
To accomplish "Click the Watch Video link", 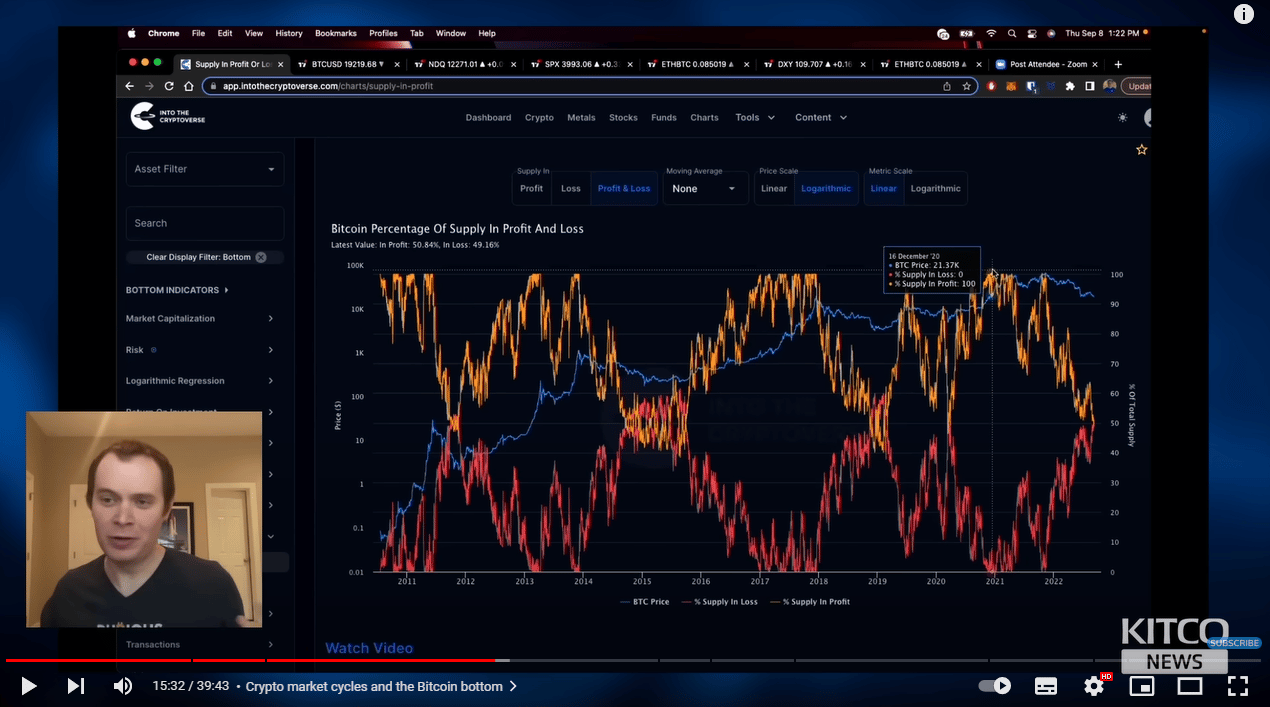I will click(x=369, y=648).
